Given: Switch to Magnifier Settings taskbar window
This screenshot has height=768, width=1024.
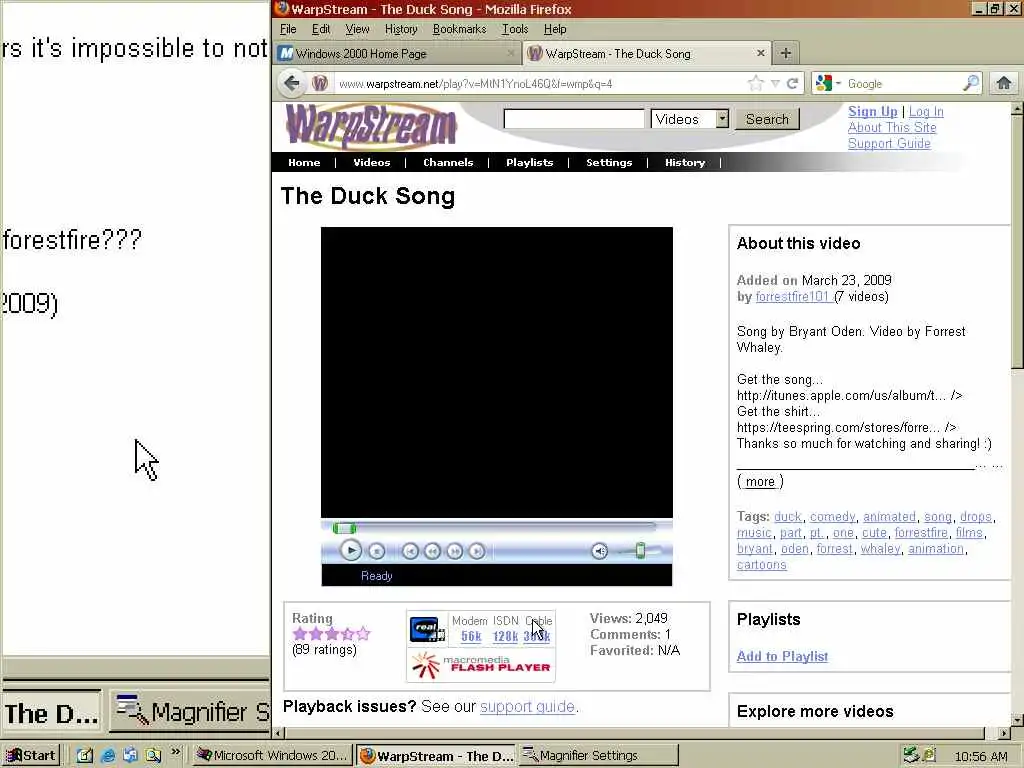Looking at the screenshot, I should click(598, 756).
